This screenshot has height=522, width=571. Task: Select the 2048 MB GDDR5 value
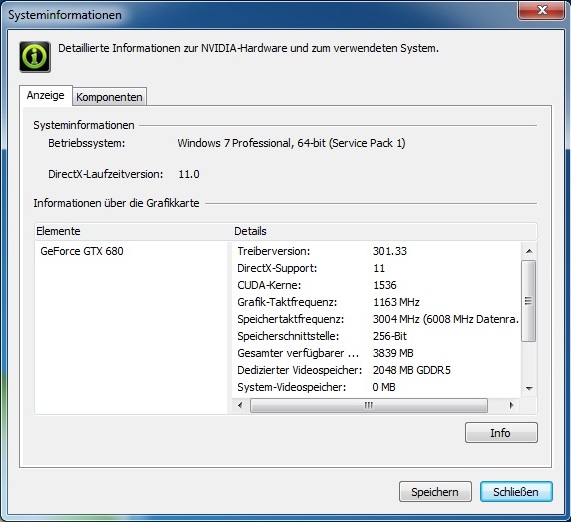(412, 370)
